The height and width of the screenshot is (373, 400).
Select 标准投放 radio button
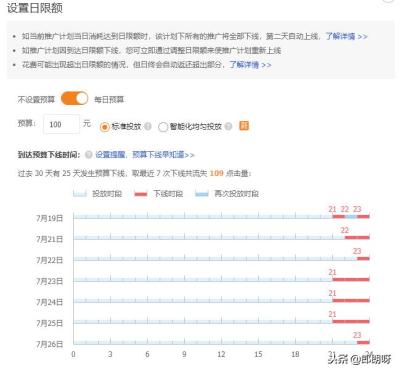(104, 127)
